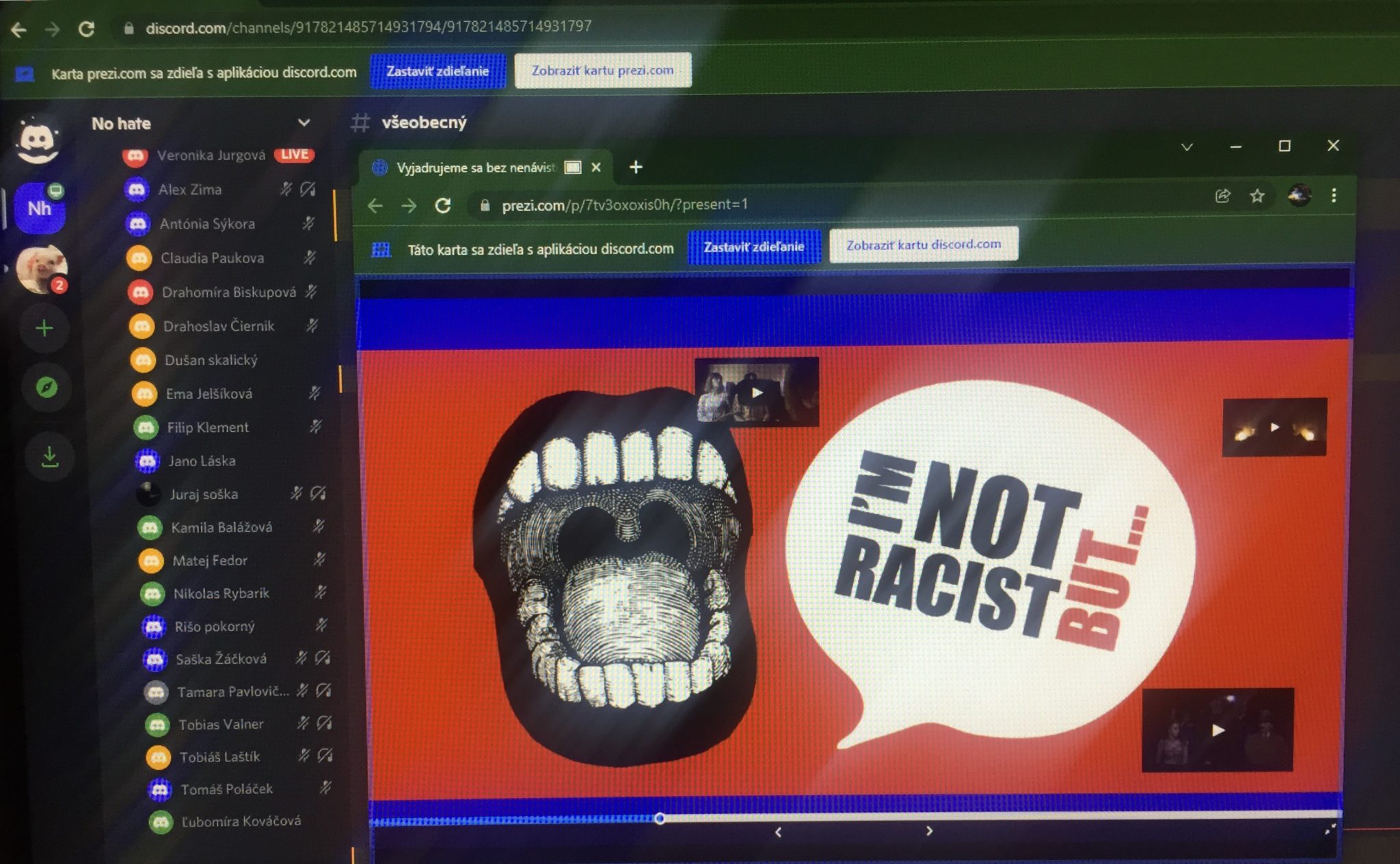Select user Ema Jelšíková
The image size is (1400, 864).
209,394
